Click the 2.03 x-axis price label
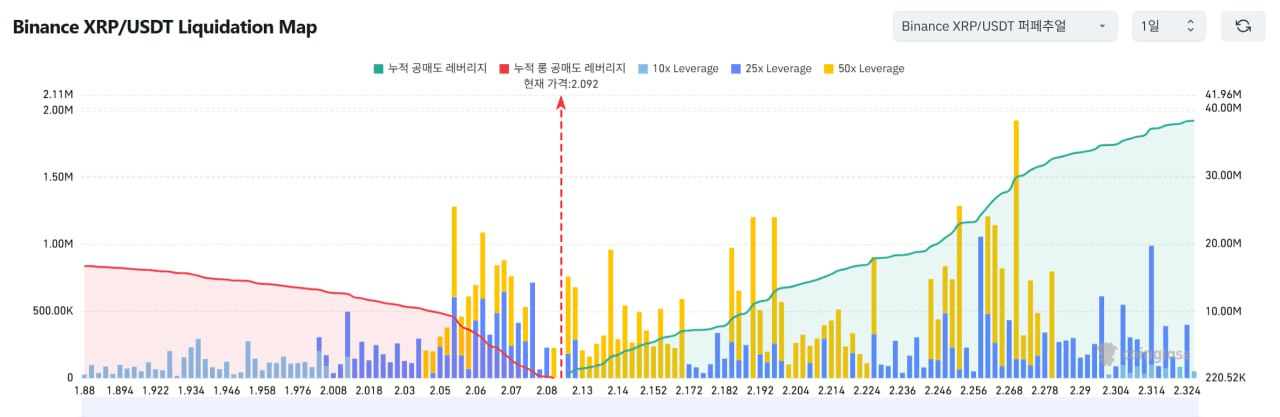The height and width of the screenshot is (417, 1280). click(404, 391)
